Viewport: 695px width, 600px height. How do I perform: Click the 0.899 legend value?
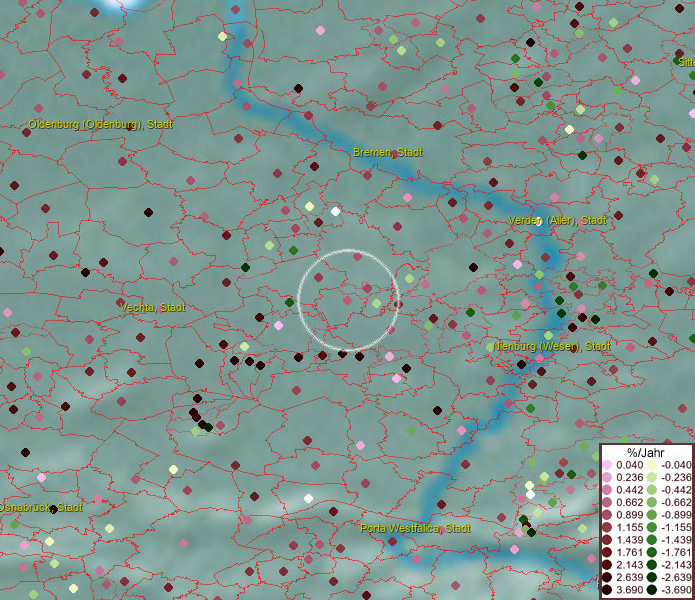(x=629, y=515)
